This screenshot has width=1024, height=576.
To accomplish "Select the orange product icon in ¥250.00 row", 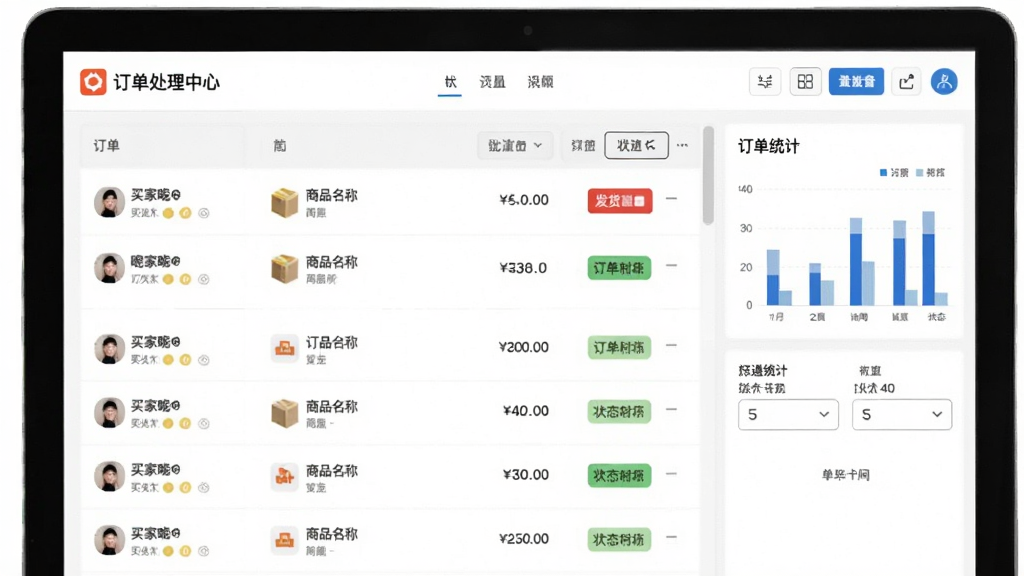I will click(285, 540).
